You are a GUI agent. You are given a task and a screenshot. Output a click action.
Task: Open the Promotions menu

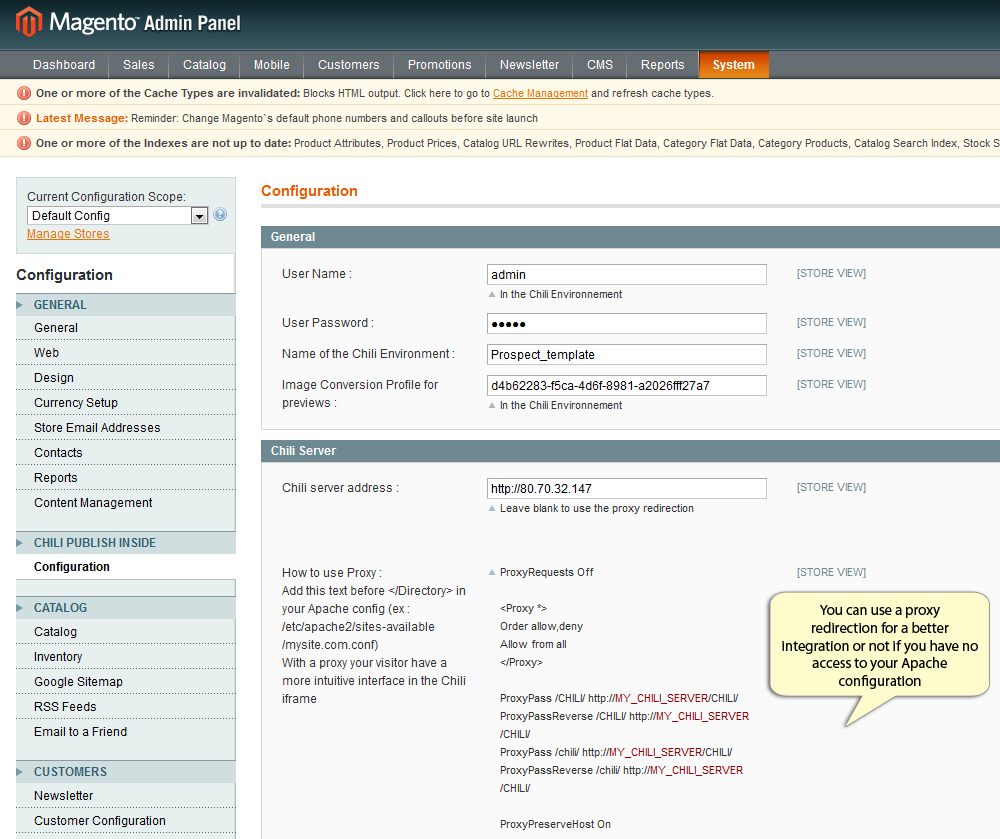(439, 64)
